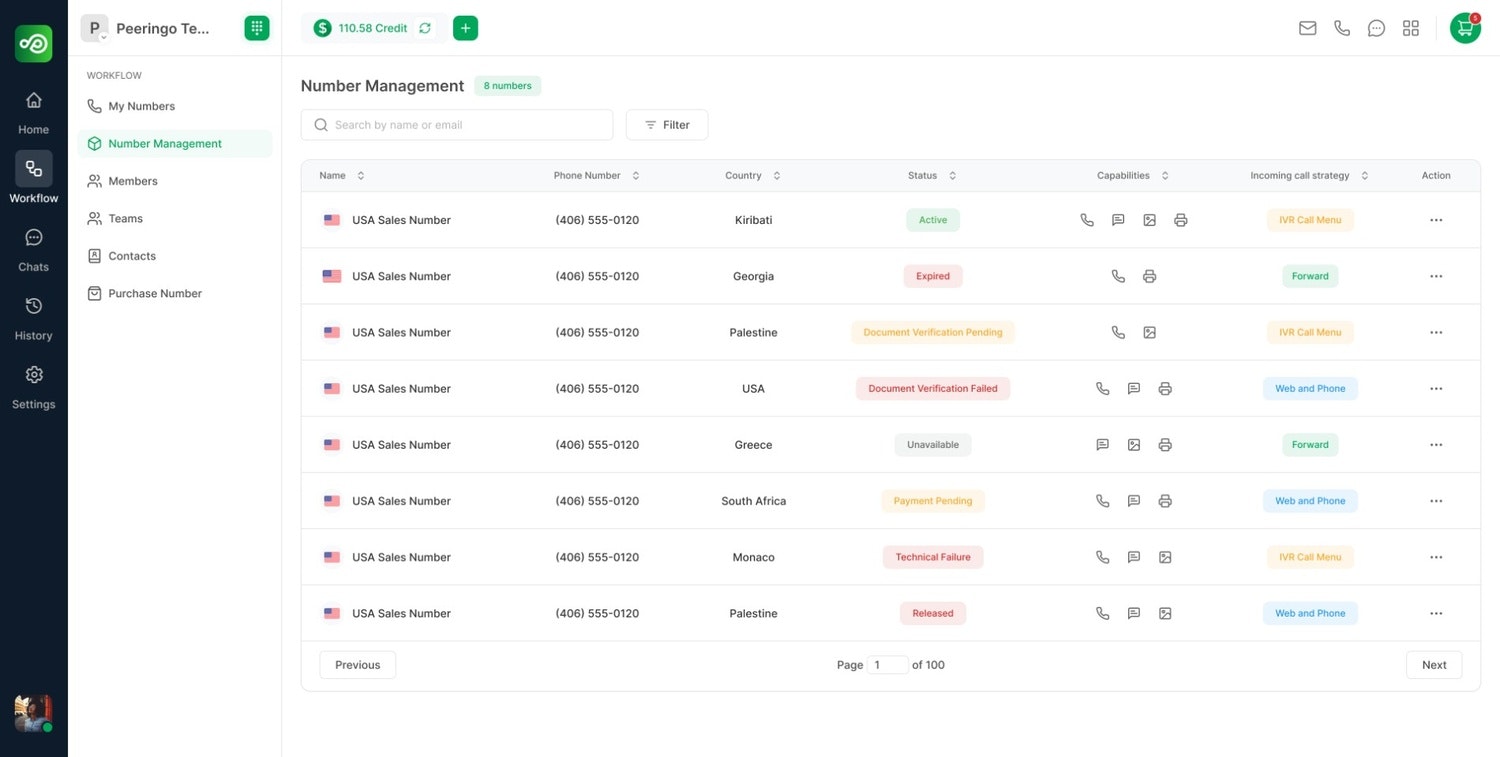Open action menu for USA row

tap(1436, 388)
